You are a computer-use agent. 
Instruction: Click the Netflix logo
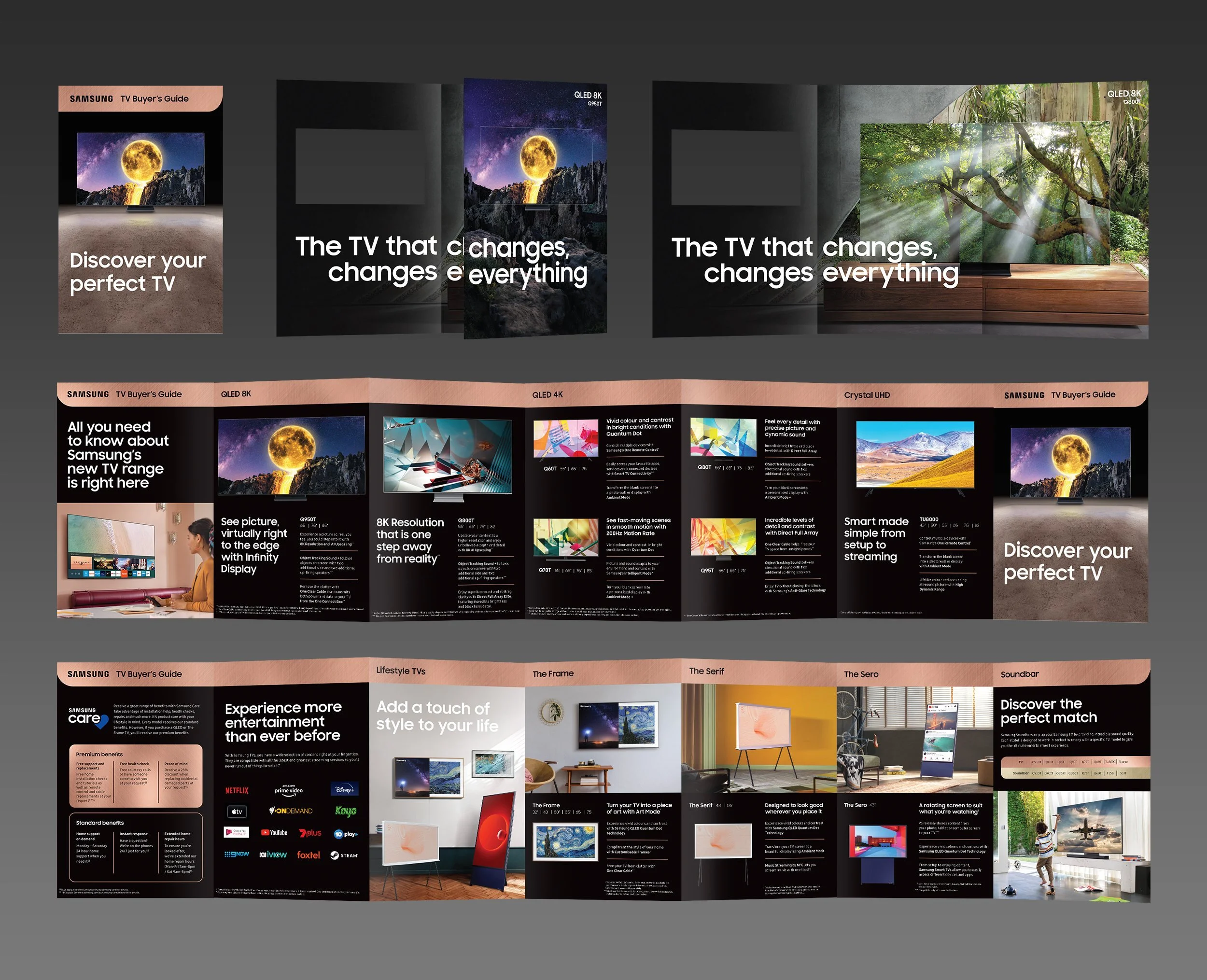click(x=237, y=790)
